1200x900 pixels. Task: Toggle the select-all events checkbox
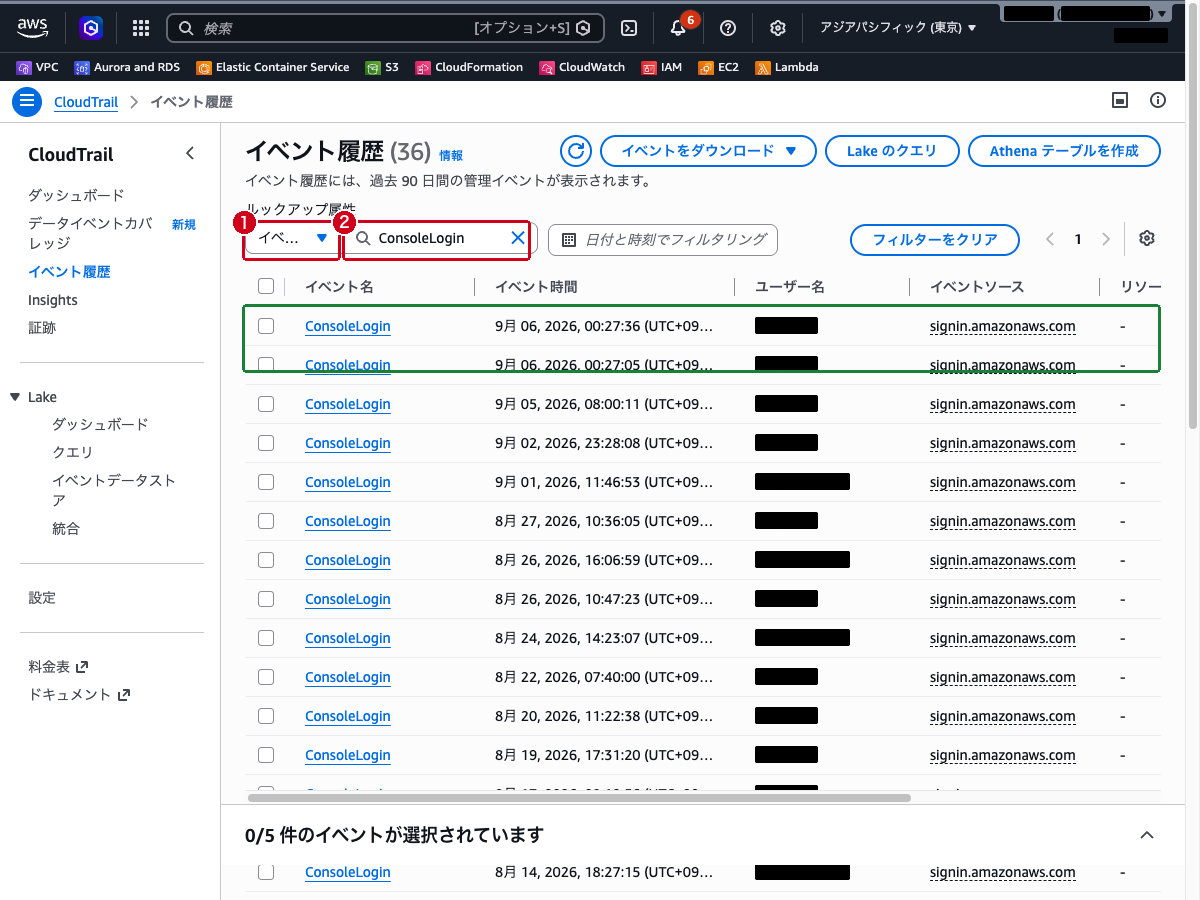(x=266, y=286)
